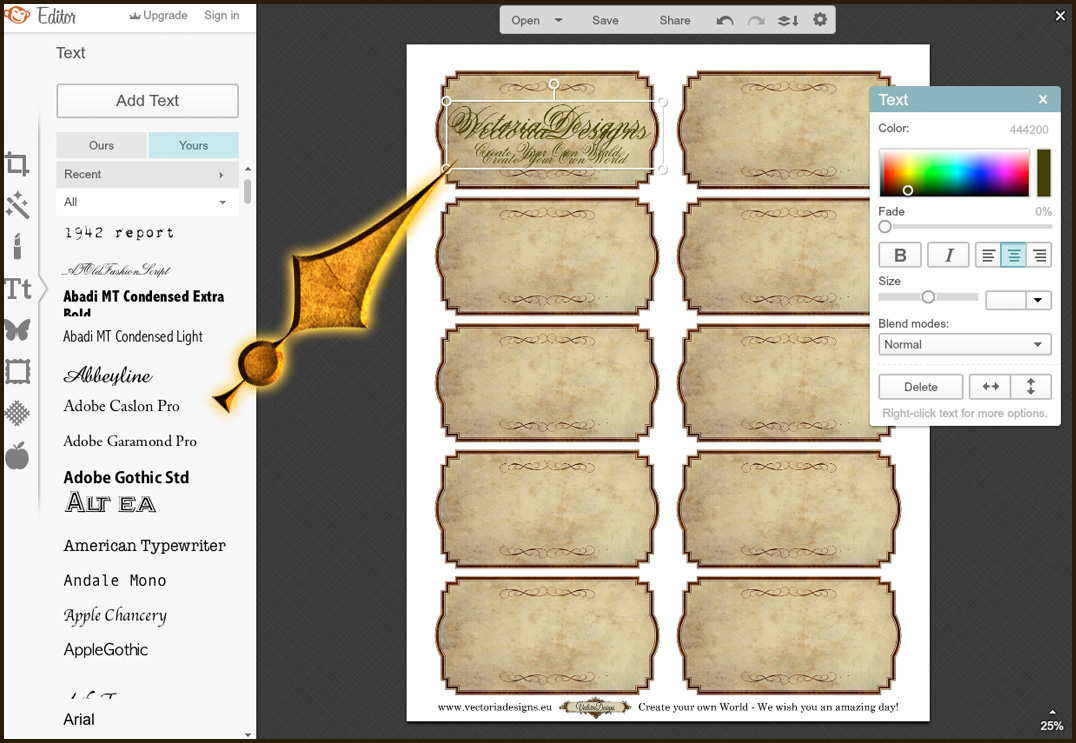Select the Abbeyline font
This screenshot has width=1076, height=743.
coord(108,375)
